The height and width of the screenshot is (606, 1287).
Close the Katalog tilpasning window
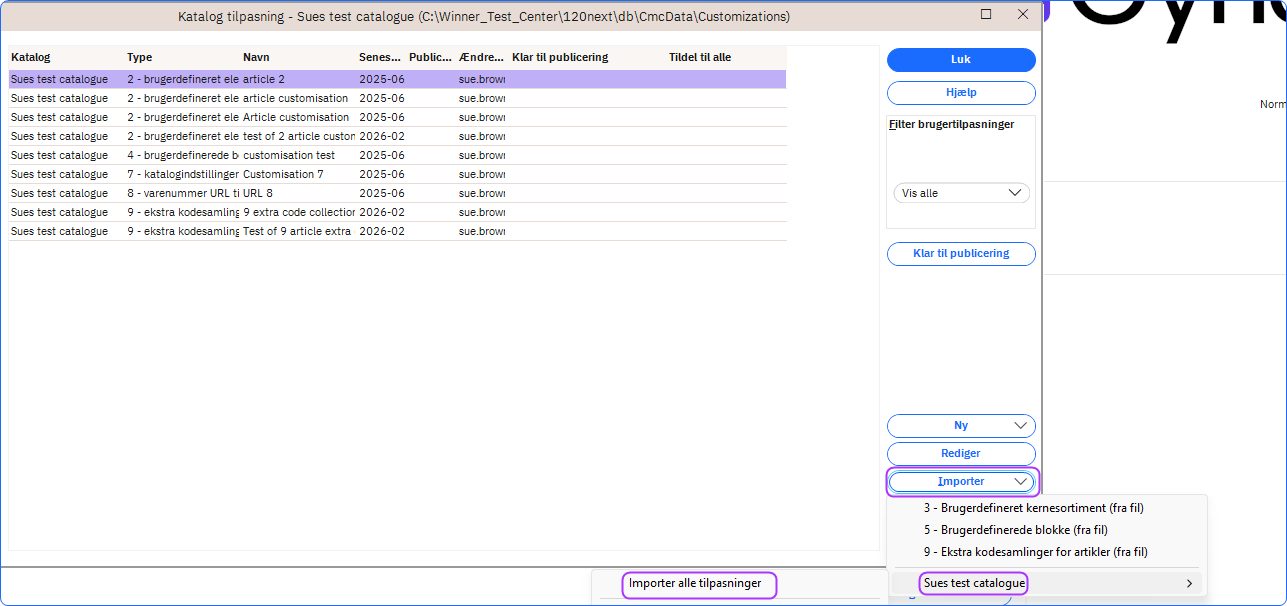point(1022,15)
